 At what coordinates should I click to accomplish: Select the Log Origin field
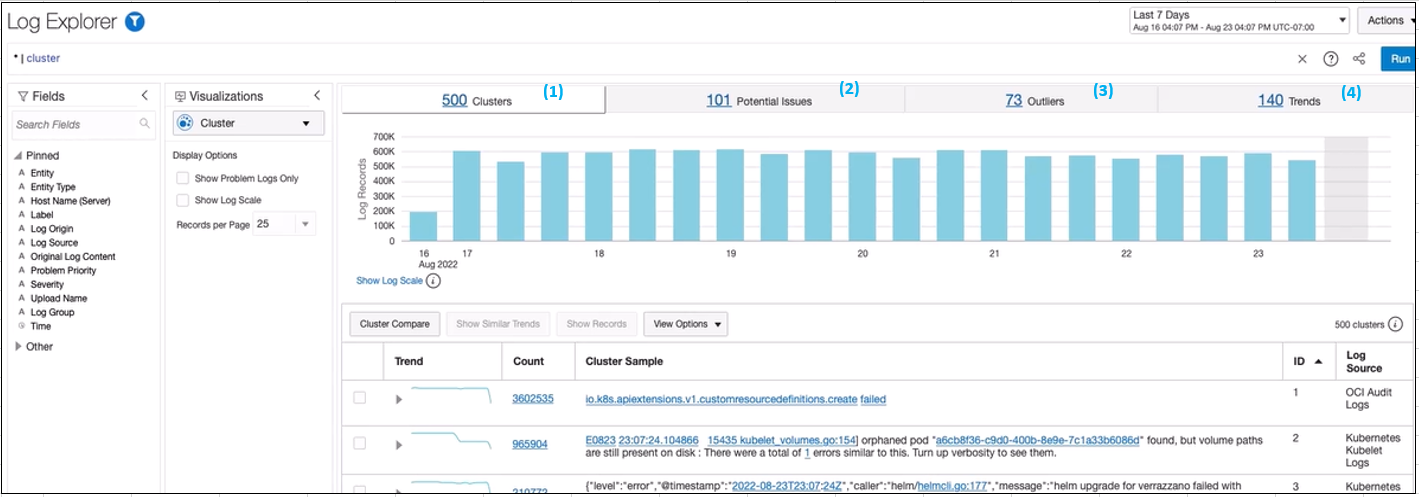point(52,229)
